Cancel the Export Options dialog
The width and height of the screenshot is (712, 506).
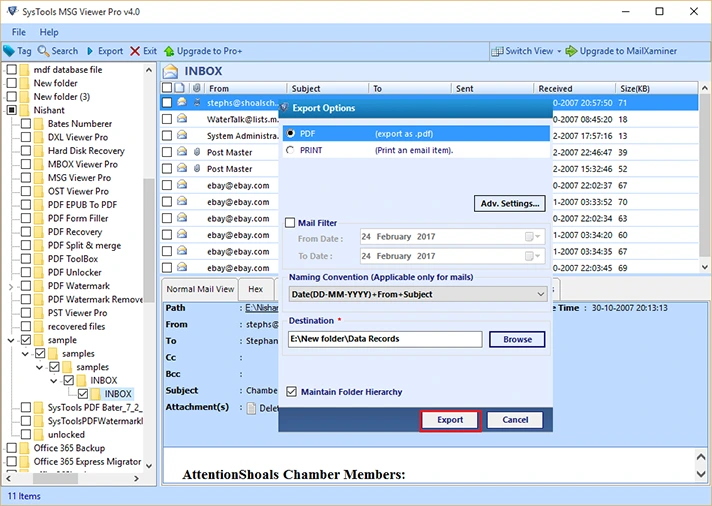coord(515,420)
